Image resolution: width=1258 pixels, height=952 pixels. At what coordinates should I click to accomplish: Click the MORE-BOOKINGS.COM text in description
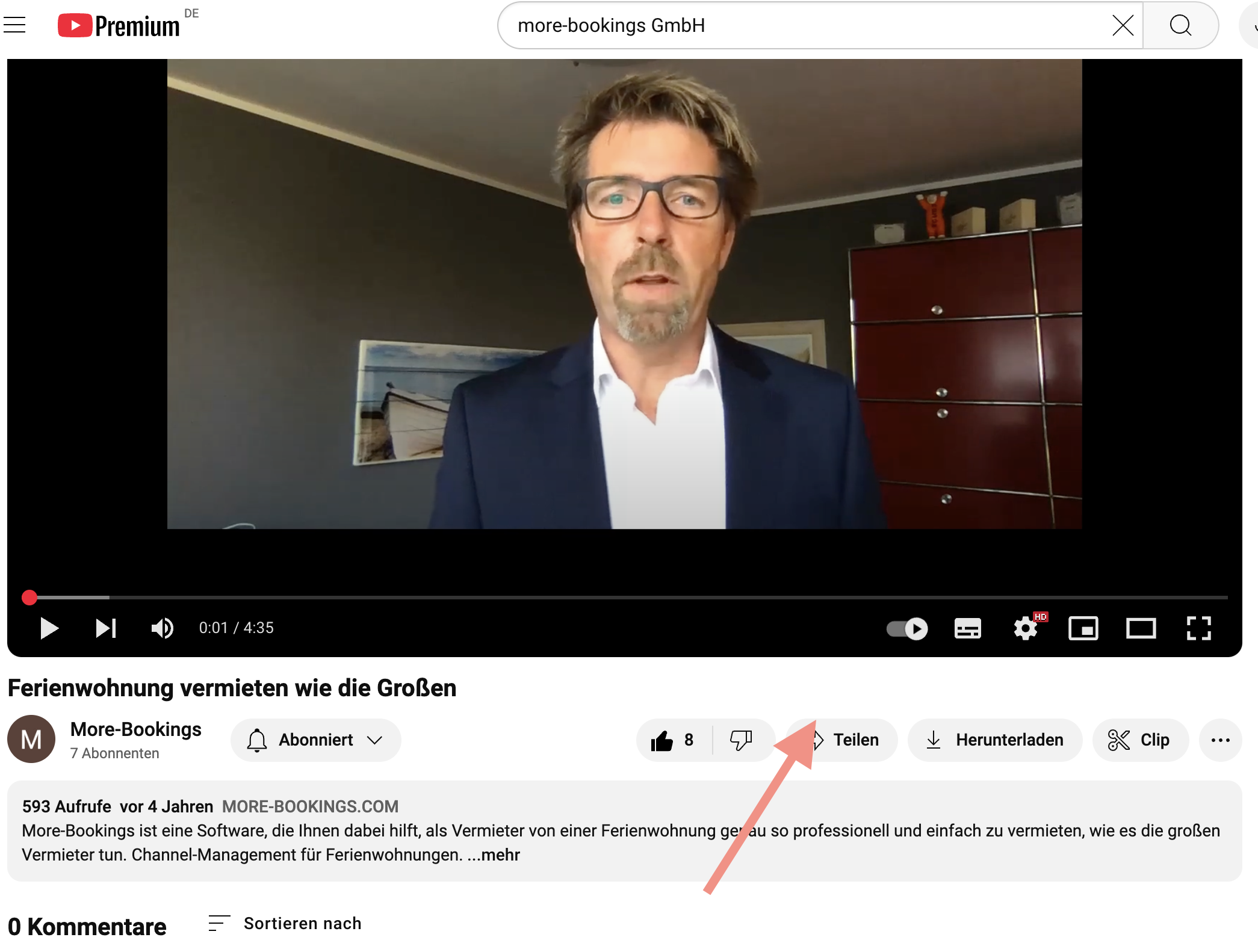pyautogui.click(x=310, y=806)
